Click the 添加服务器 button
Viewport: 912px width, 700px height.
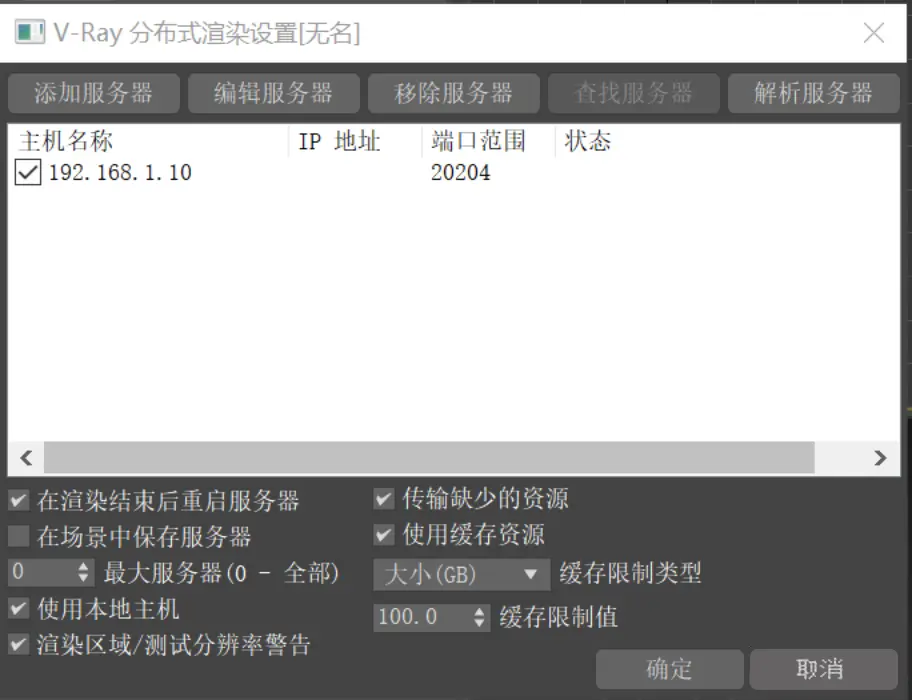click(x=94, y=93)
